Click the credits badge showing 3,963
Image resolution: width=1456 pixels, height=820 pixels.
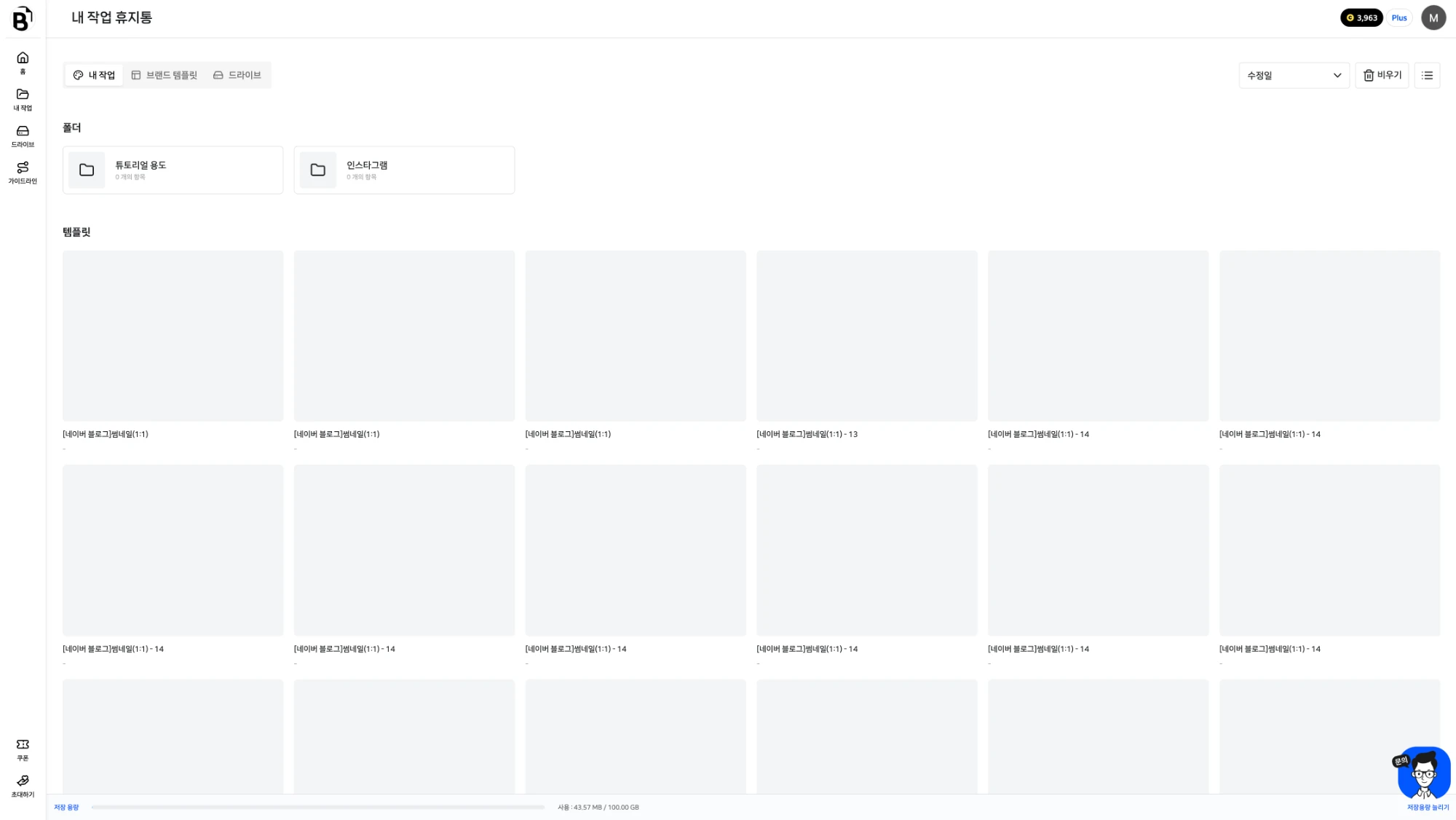[1361, 17]
